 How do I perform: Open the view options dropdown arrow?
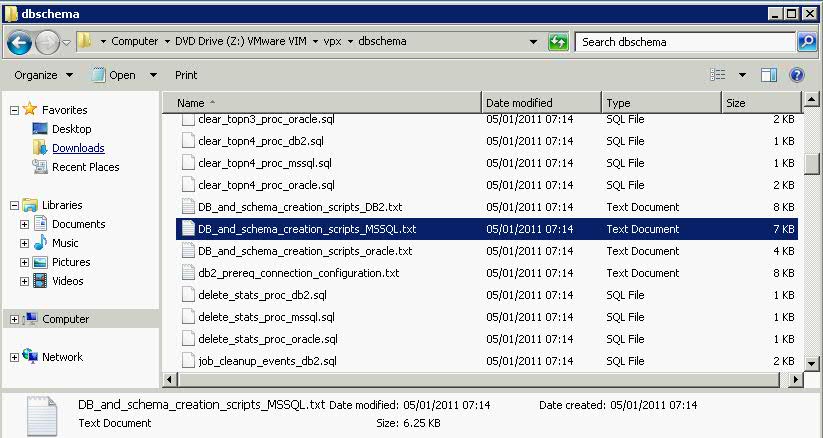pos(743,75)
